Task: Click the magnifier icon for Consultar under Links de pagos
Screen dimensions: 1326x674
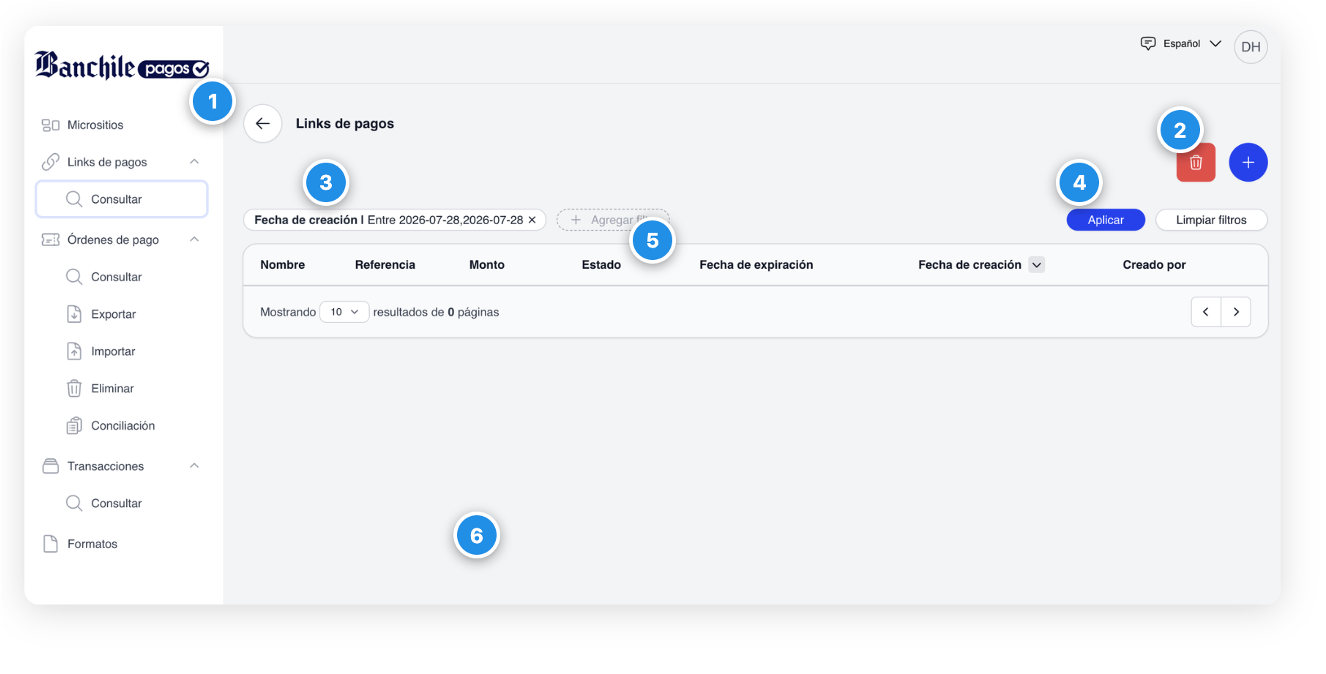Action: tap(74, 199)
